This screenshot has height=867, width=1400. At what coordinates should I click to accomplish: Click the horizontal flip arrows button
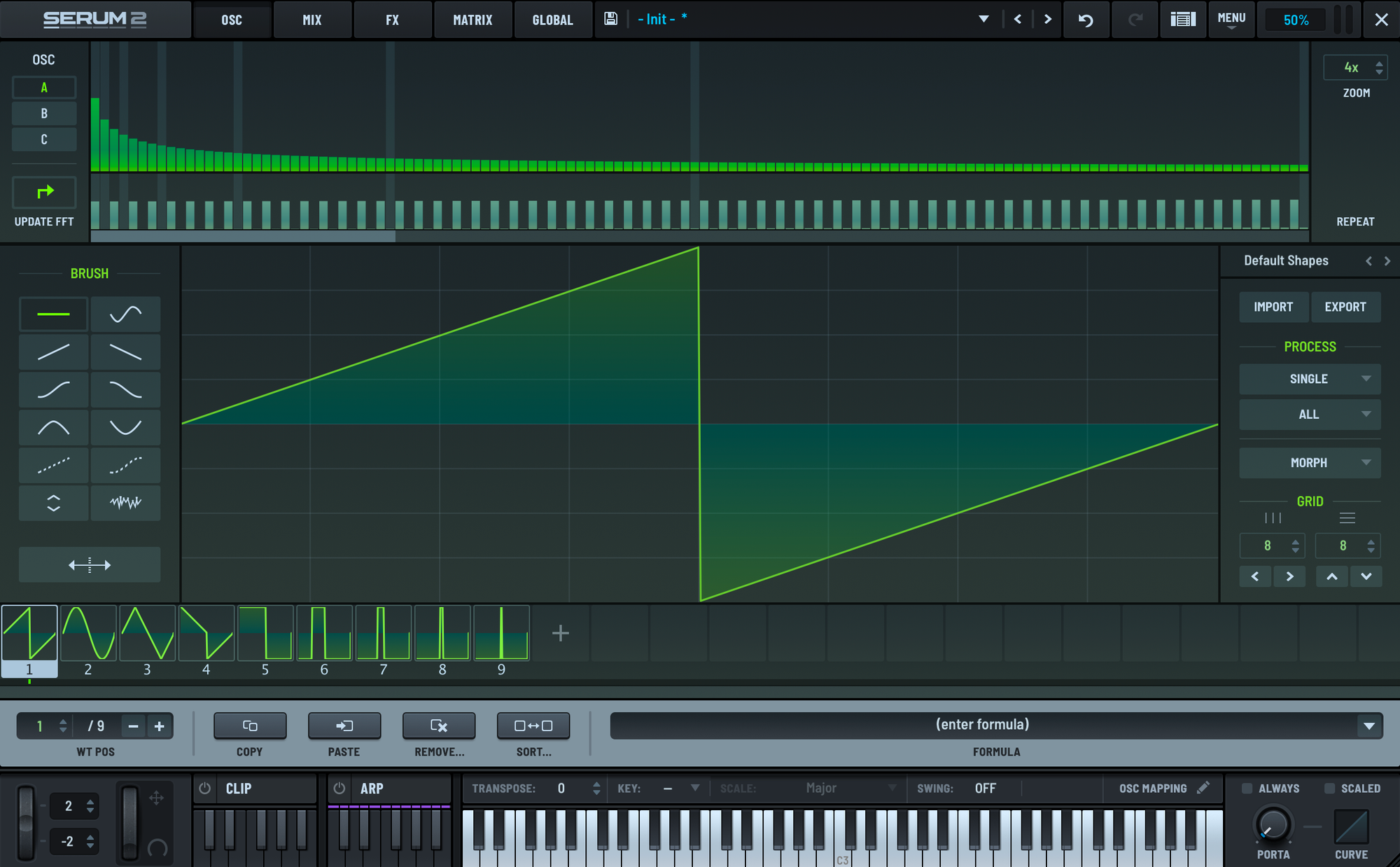click(x=90, y=564)
